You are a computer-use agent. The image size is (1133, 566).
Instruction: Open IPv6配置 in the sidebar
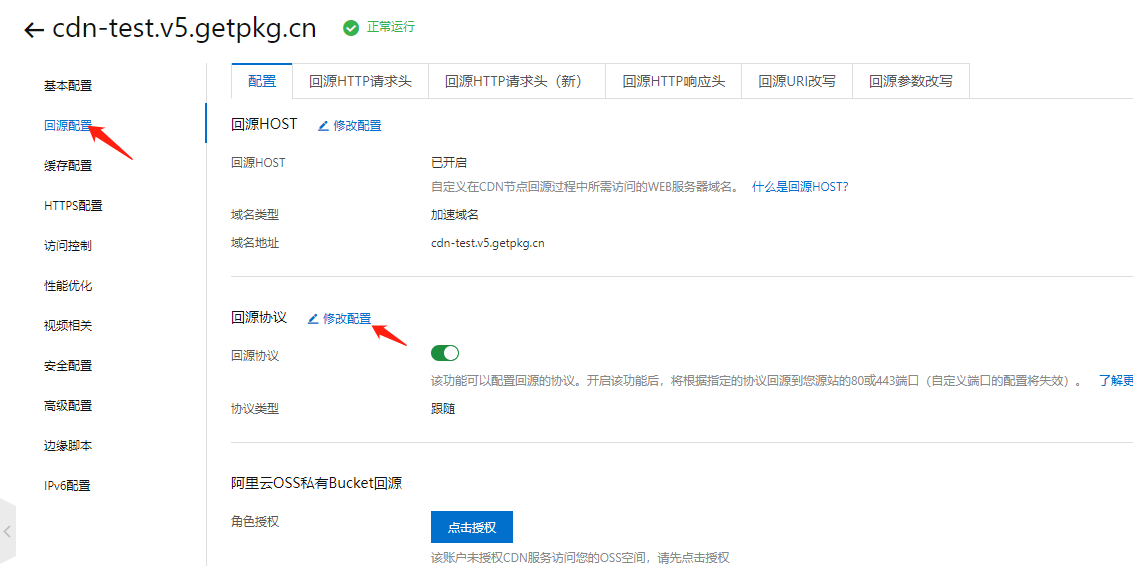67,486
